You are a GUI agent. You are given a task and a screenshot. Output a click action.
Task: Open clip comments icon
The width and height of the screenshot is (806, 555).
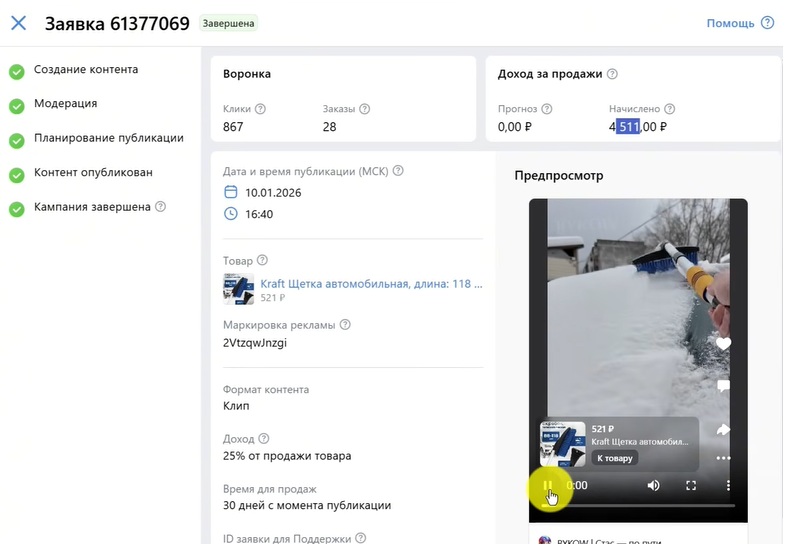click(723, 386)
